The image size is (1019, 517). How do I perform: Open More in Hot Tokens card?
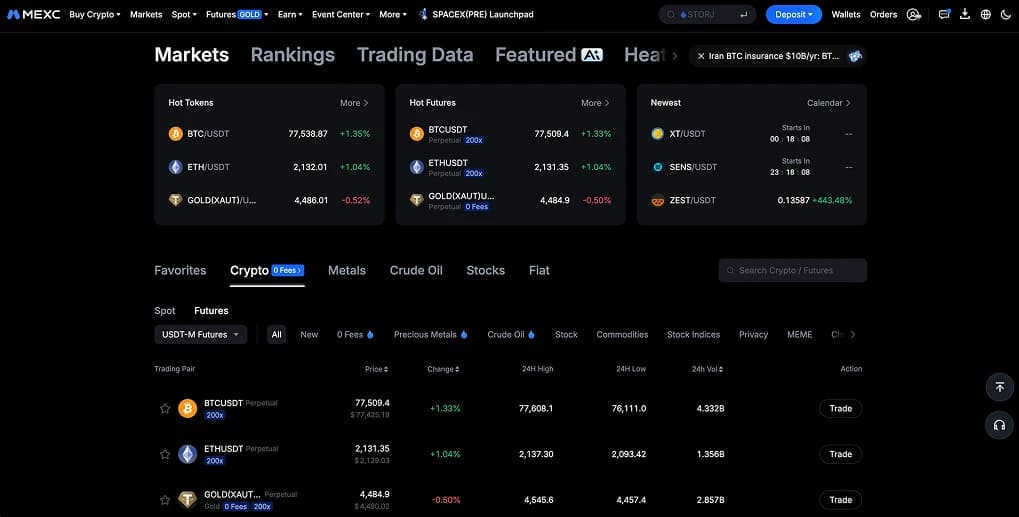click(354, 103)
